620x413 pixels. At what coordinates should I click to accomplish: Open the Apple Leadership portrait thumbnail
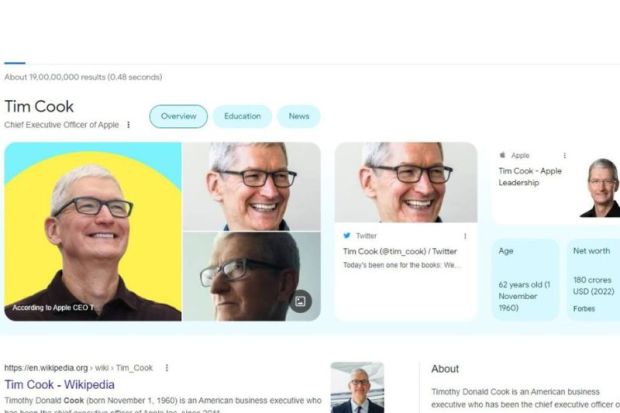[x=600, y=188]
